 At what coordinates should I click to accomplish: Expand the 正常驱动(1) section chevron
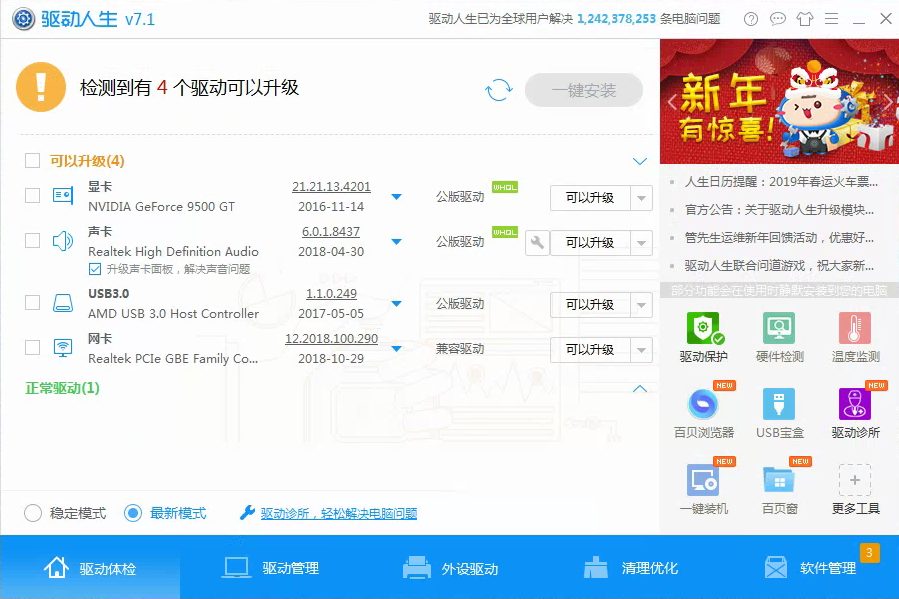(639, 389)
